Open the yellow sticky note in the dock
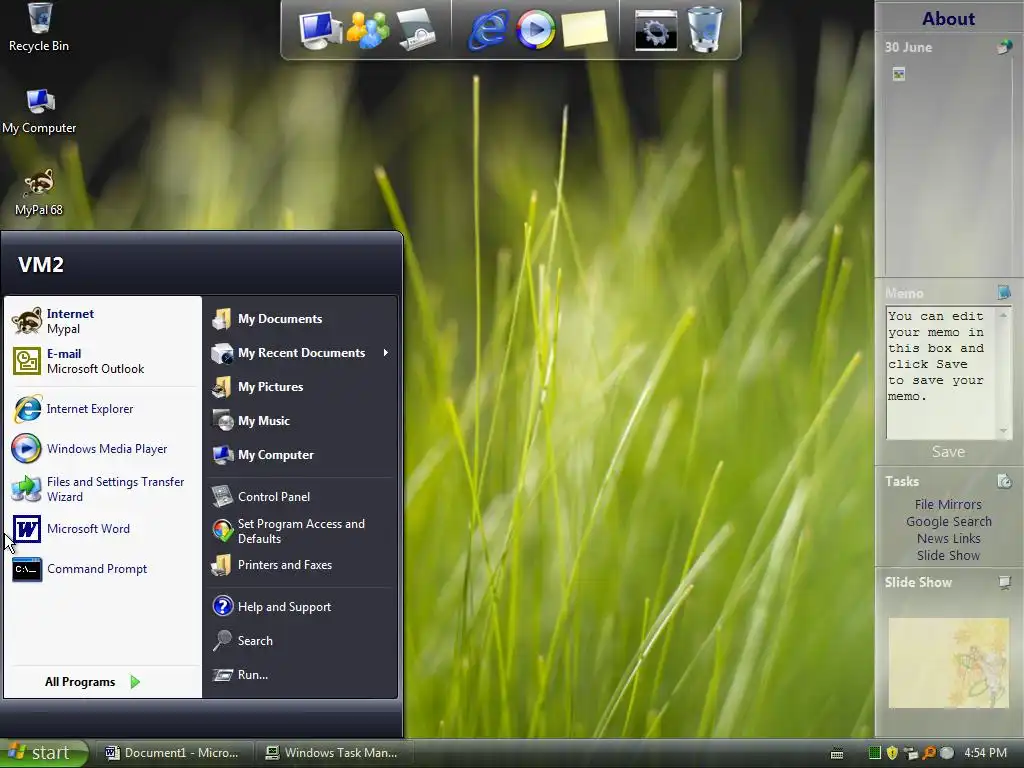Image resolution: width=1024 pixels, height=768 pixels. 584,29
